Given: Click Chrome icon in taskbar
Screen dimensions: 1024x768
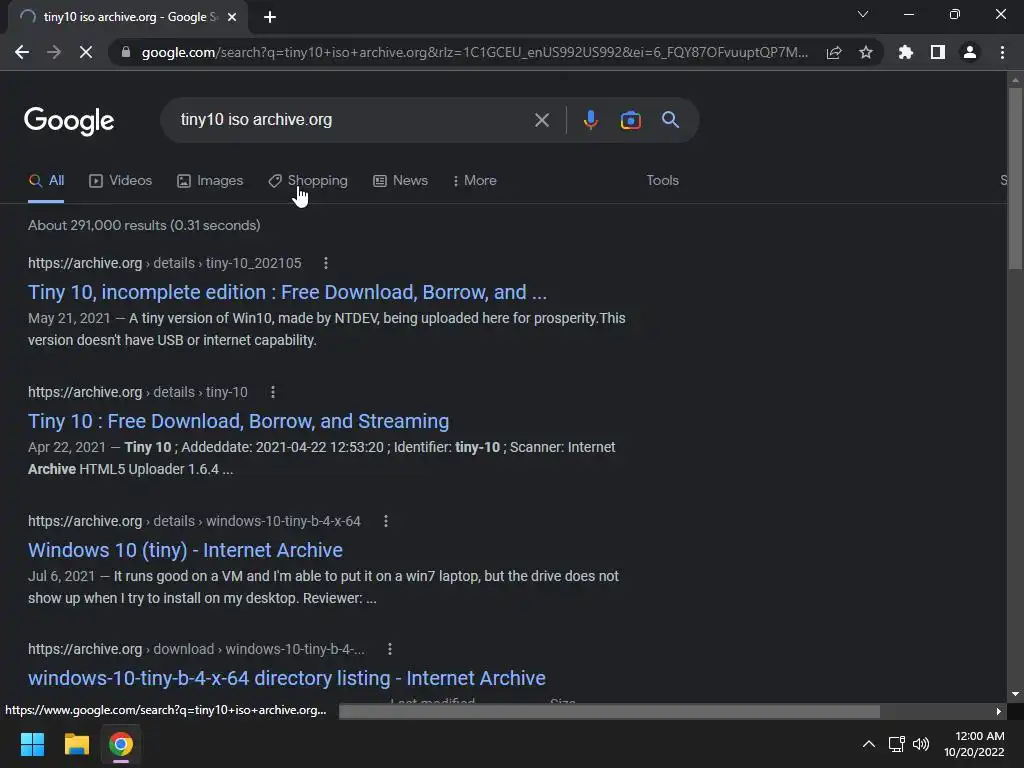Looking at the screenshot, I should [121, 744].
